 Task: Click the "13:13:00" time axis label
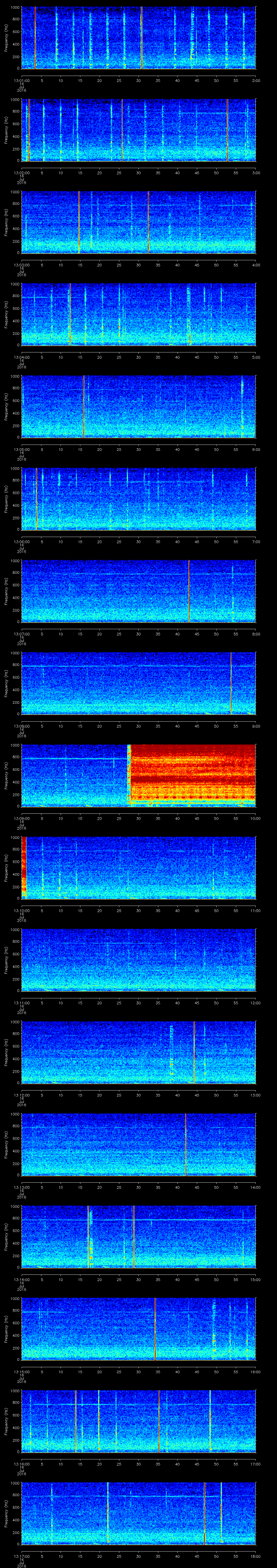(21, 1187)
